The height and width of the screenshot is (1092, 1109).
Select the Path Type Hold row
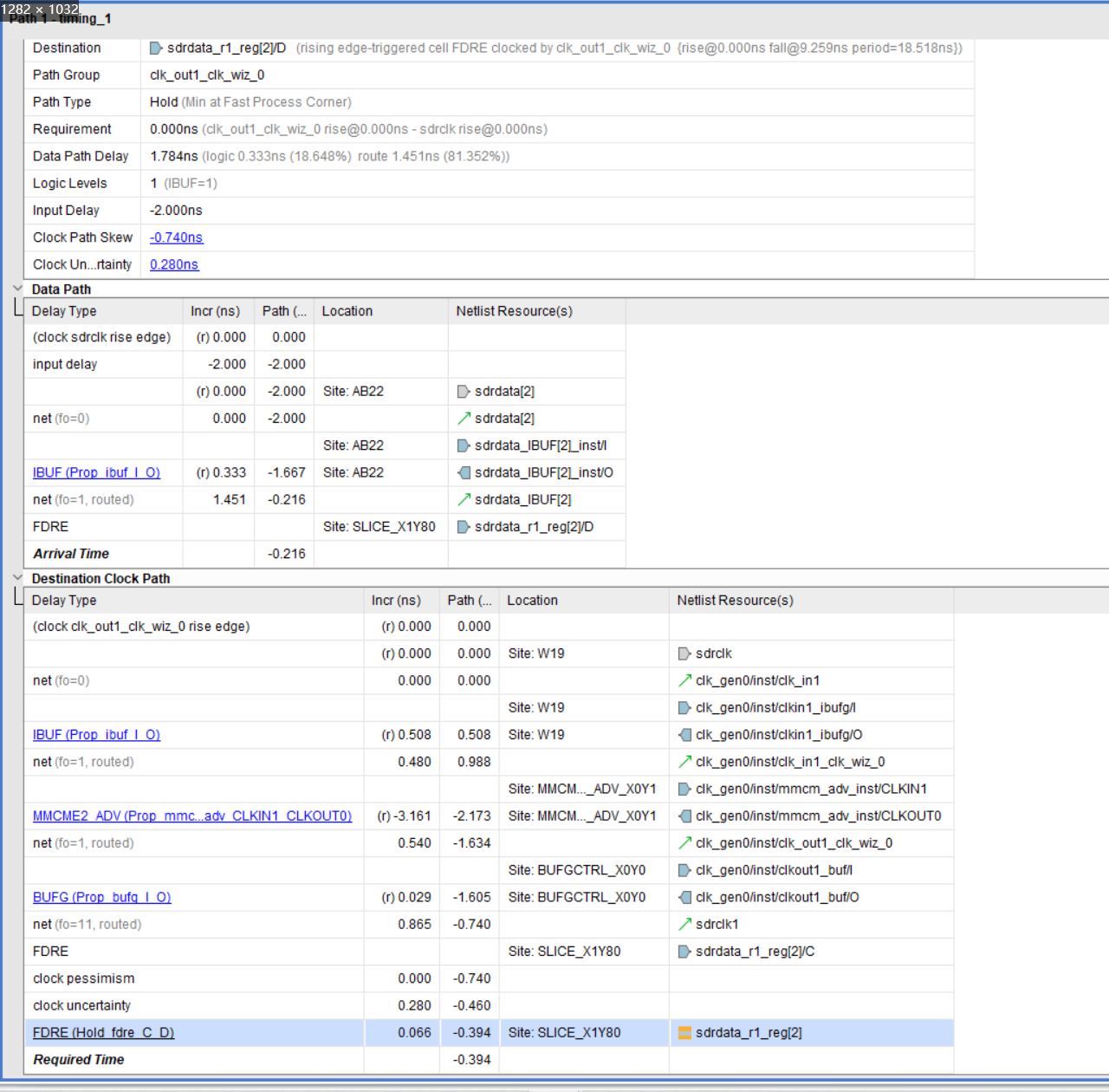tap(499, 102)
